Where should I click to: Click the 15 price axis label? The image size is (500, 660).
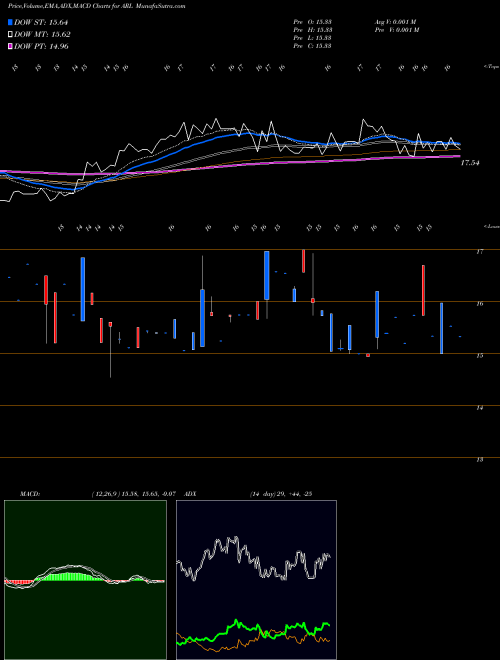tap(479, 356)
